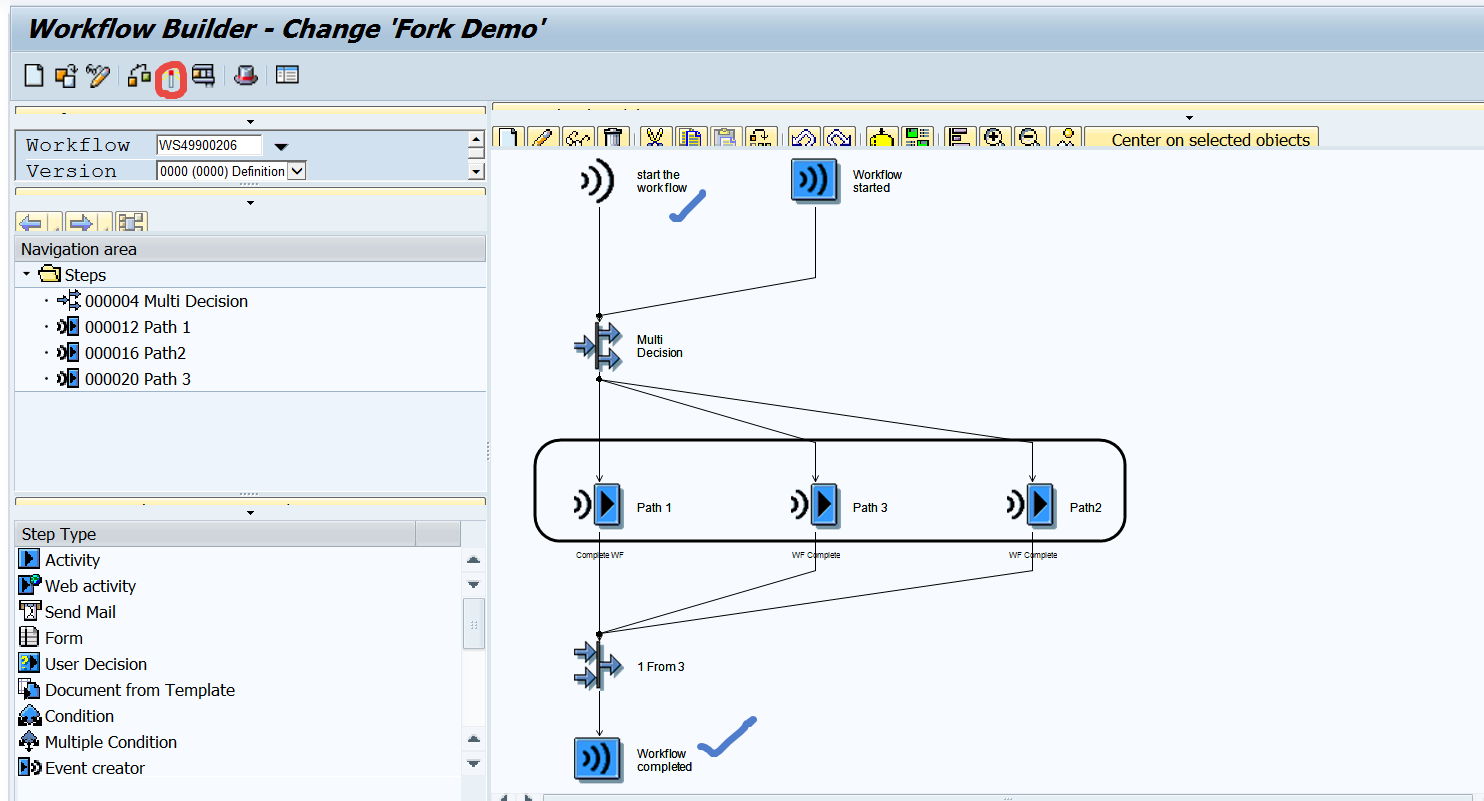Activate the workflow using the circled match icon
Image resolution: width=1484 pixels, height=801 pixels.
click(x=171, y=75)
